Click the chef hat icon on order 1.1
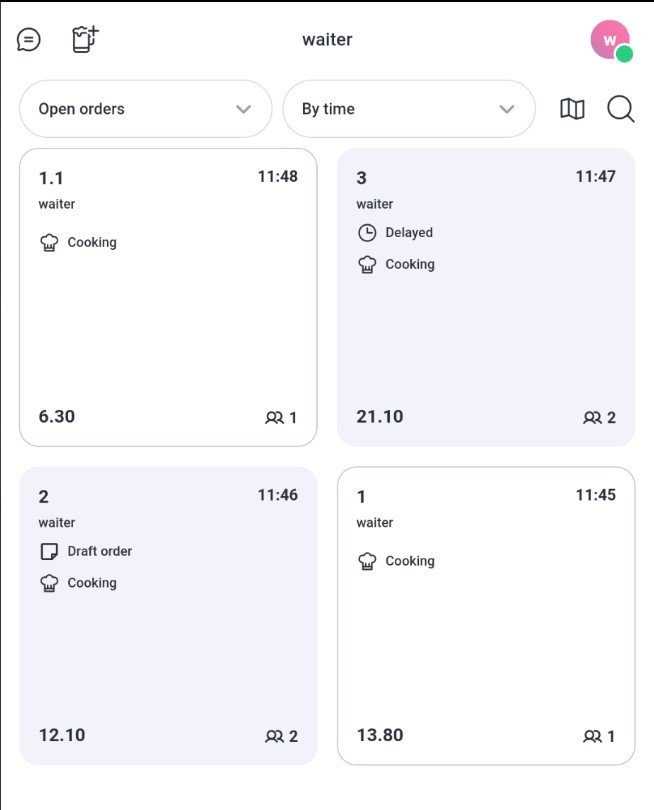This screenshot has height=810, width=654. (x=49, y=242)
